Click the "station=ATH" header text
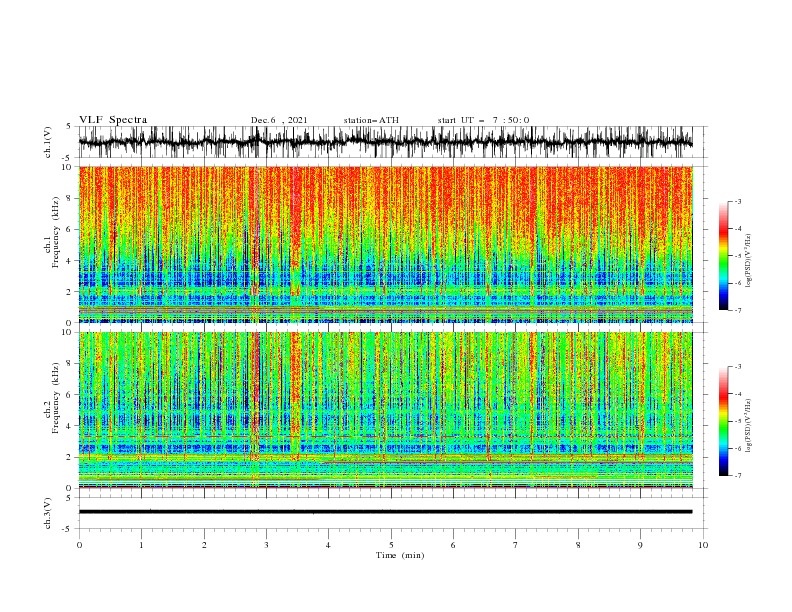 click(371, 120)
